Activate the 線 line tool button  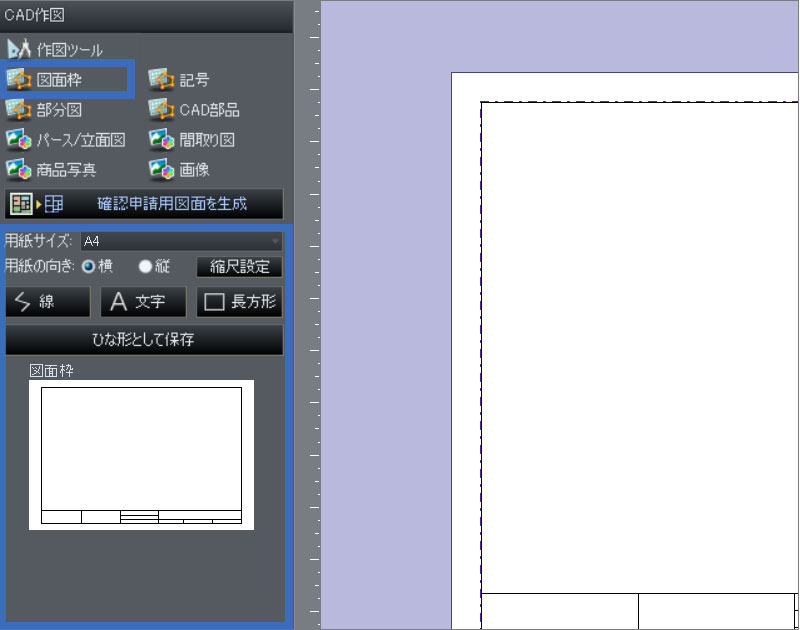pos(47,301)
